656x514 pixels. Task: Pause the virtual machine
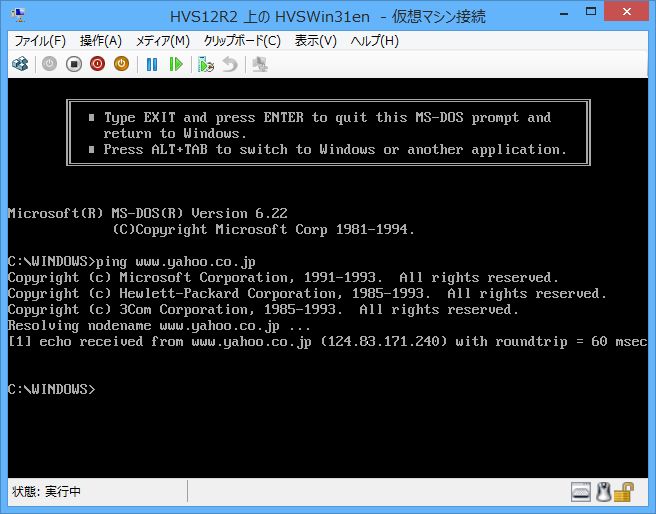point(152,64)
